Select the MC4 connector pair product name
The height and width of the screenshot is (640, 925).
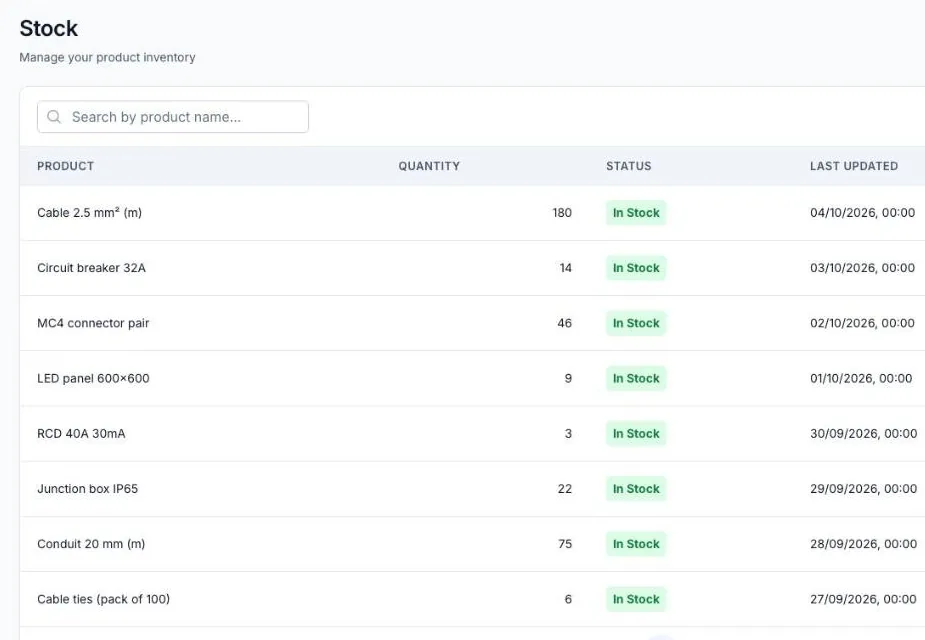click(93, 323)
